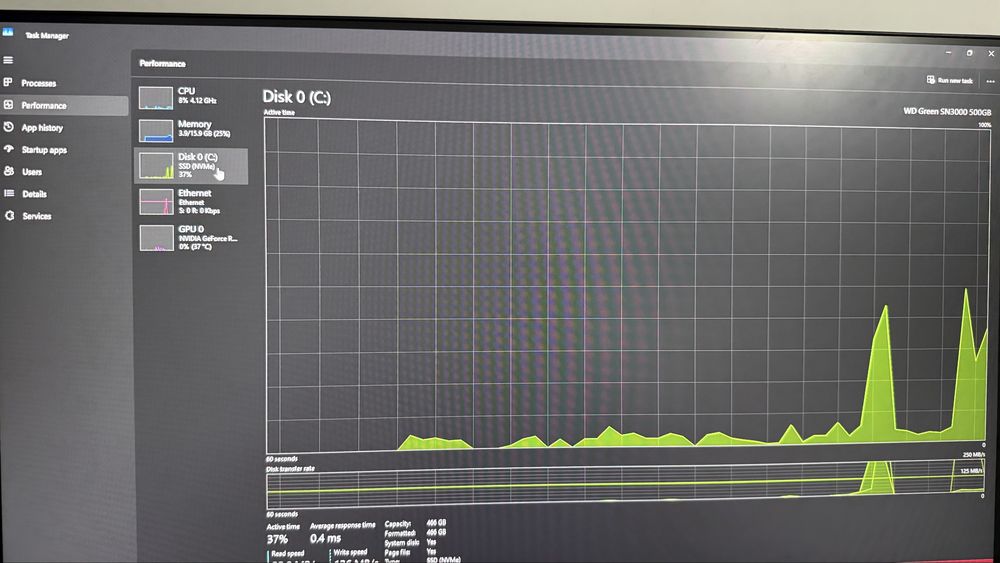The width and height of the screenshot is (1000, 563).
Task: Select the Disk 0 (C:) graph thumbnail
Action: pos(156,166)
